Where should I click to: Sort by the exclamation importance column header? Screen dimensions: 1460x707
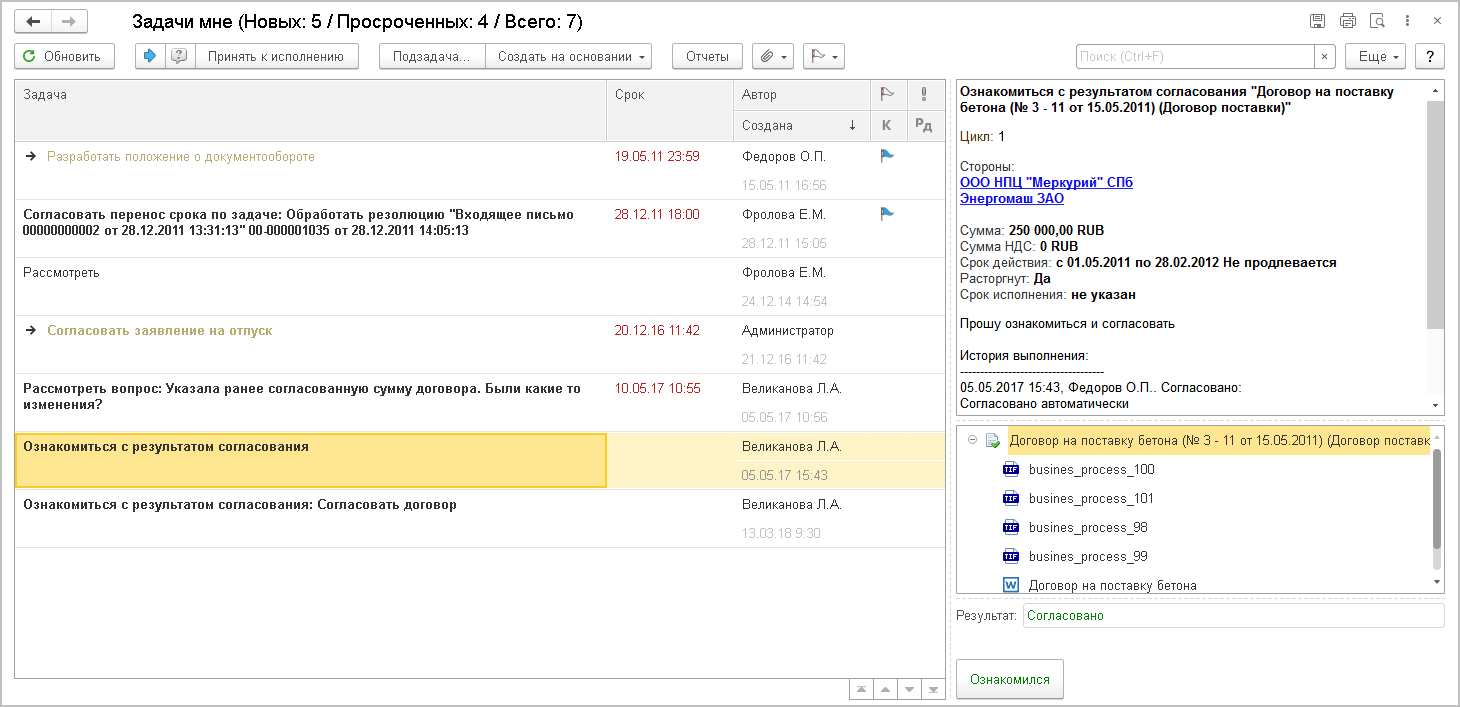(x=924, y=95)
